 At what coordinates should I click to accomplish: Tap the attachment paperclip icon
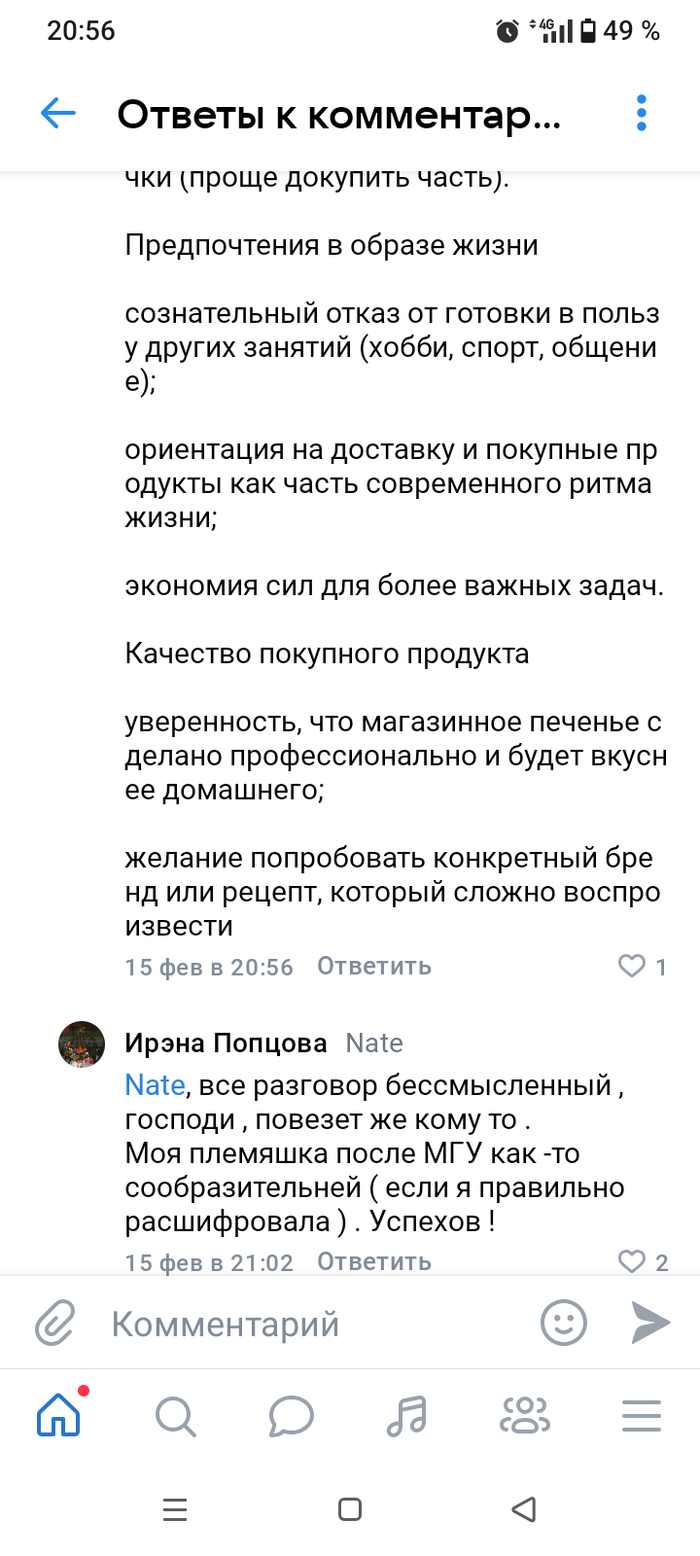57,1324
